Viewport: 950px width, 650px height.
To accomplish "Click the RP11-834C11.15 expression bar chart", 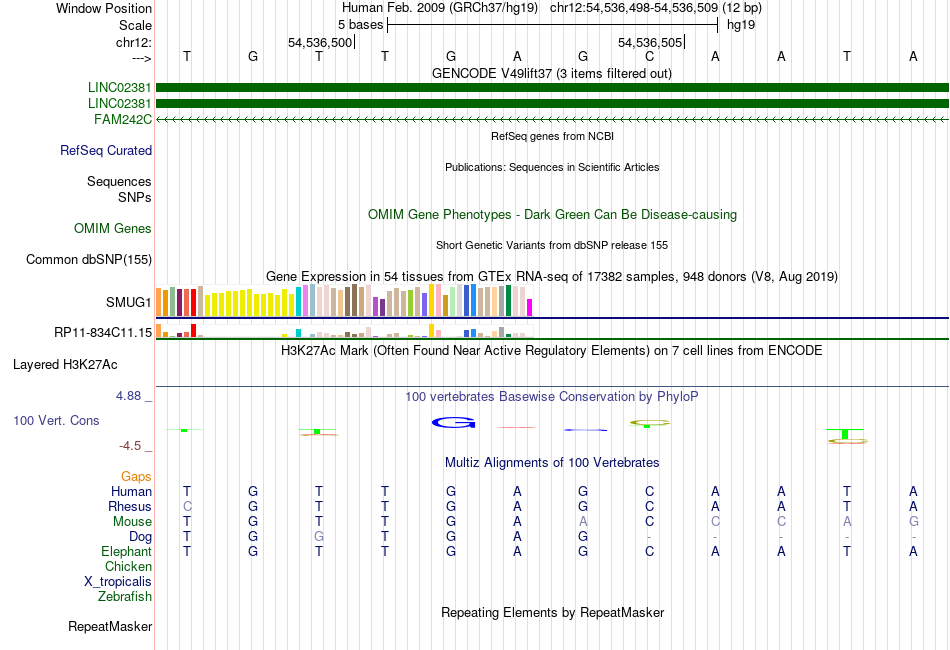I will [x=344, y=331].
